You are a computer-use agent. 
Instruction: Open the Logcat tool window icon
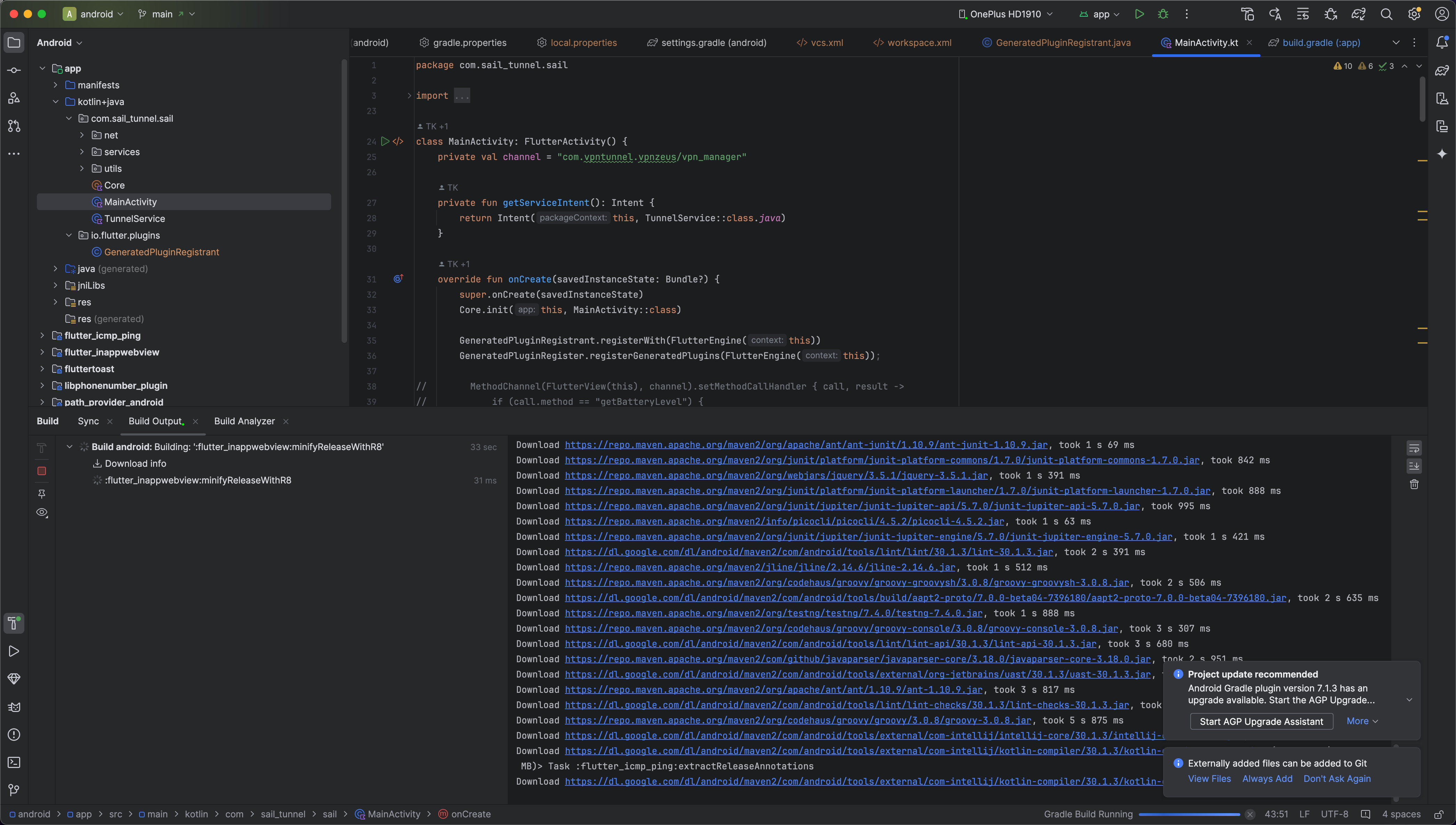tap(14, 707)
